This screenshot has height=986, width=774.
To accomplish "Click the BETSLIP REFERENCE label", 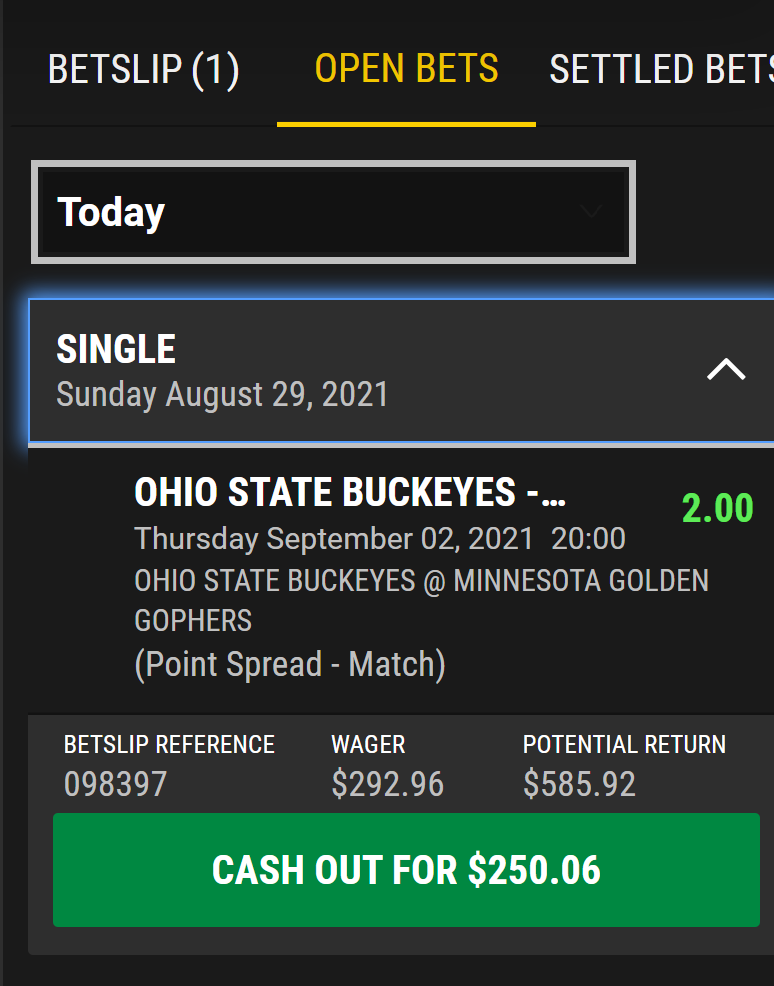I will coord(169,745).
